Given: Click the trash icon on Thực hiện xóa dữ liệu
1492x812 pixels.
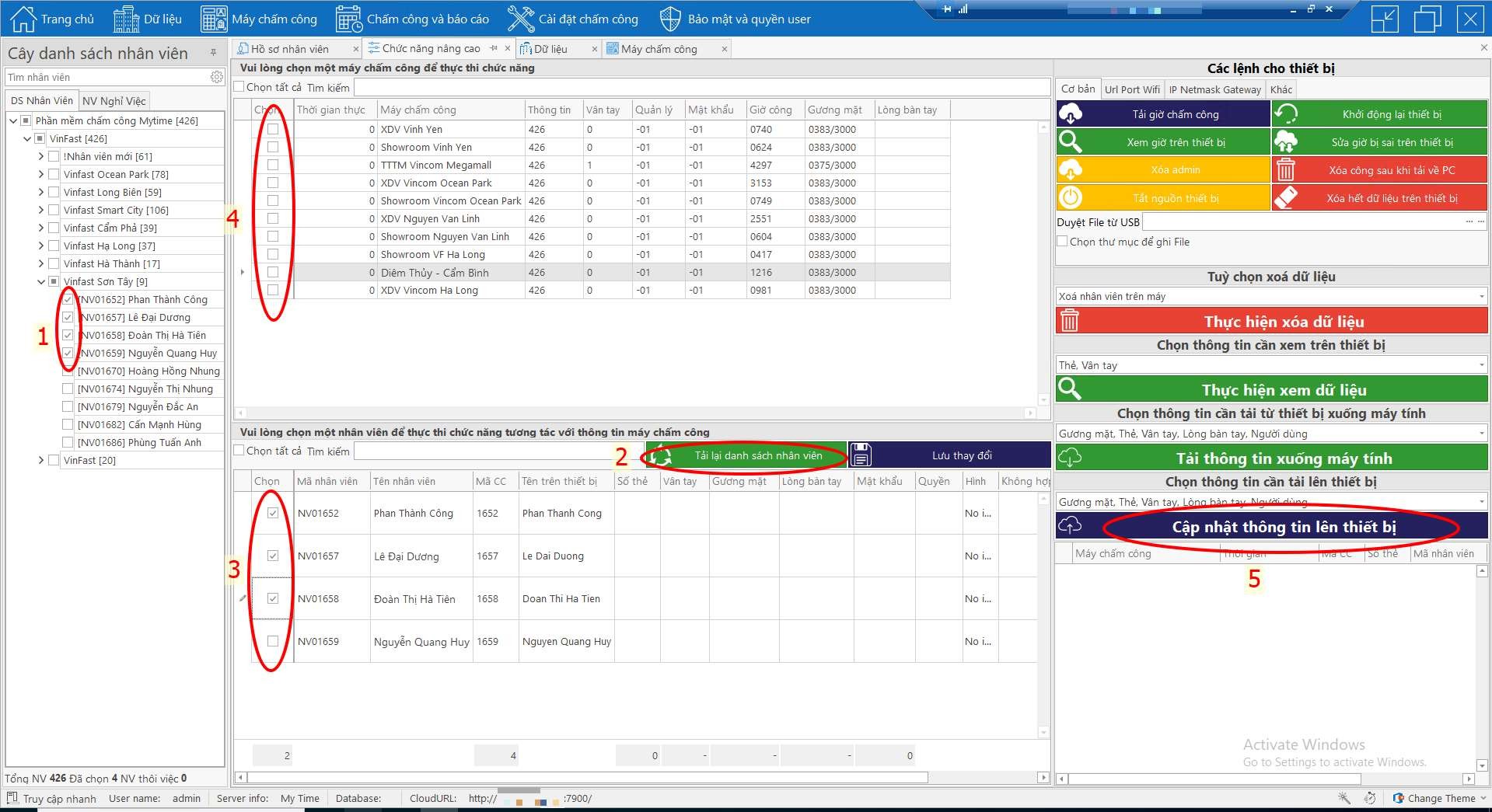Looking at the screenshot, I should click(x=1070, y=321).
